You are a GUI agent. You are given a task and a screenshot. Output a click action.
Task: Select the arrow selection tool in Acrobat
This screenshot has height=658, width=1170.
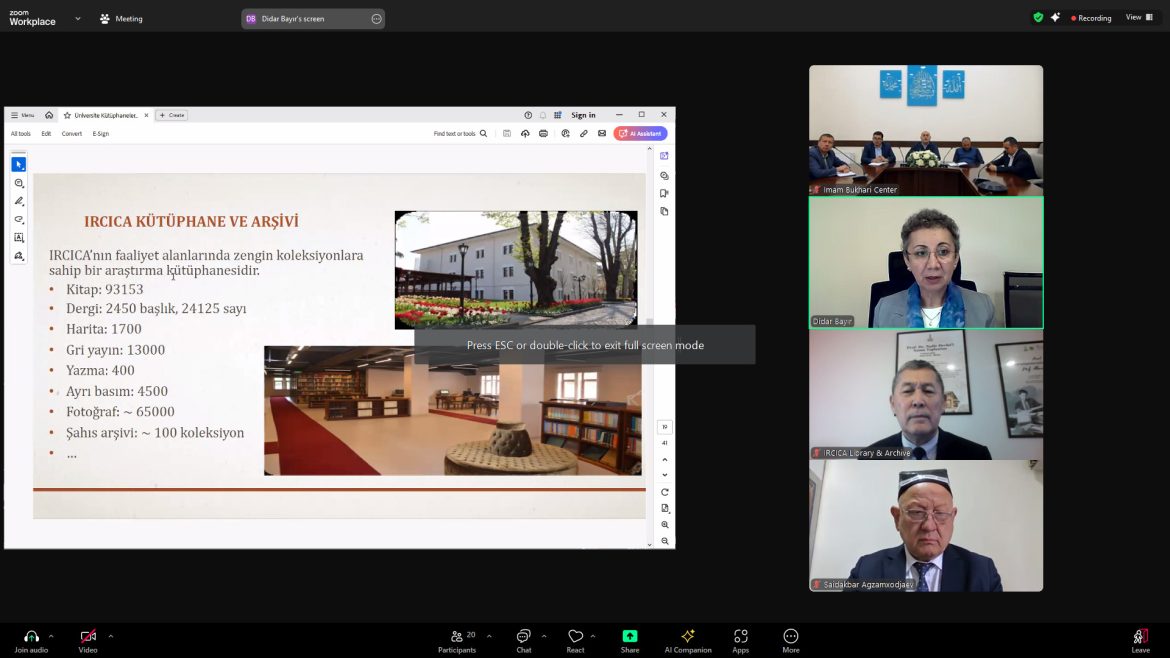19,163
